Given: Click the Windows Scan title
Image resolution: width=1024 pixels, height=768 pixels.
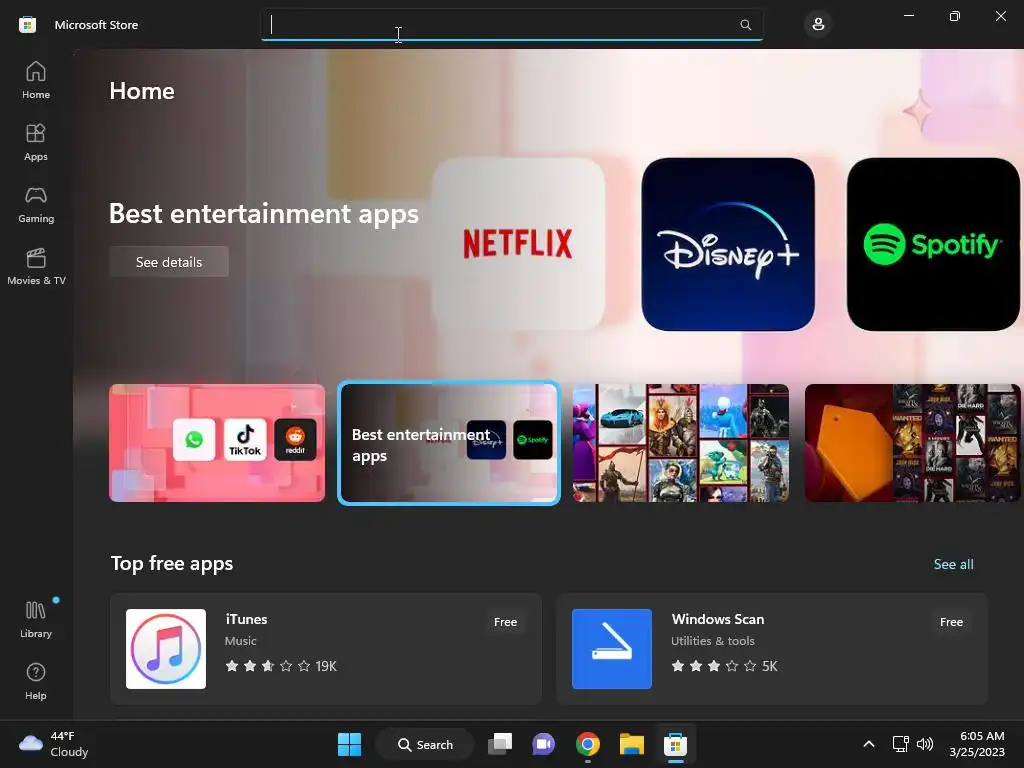Looking at the screenshot, I should click(x=718, y=619).
